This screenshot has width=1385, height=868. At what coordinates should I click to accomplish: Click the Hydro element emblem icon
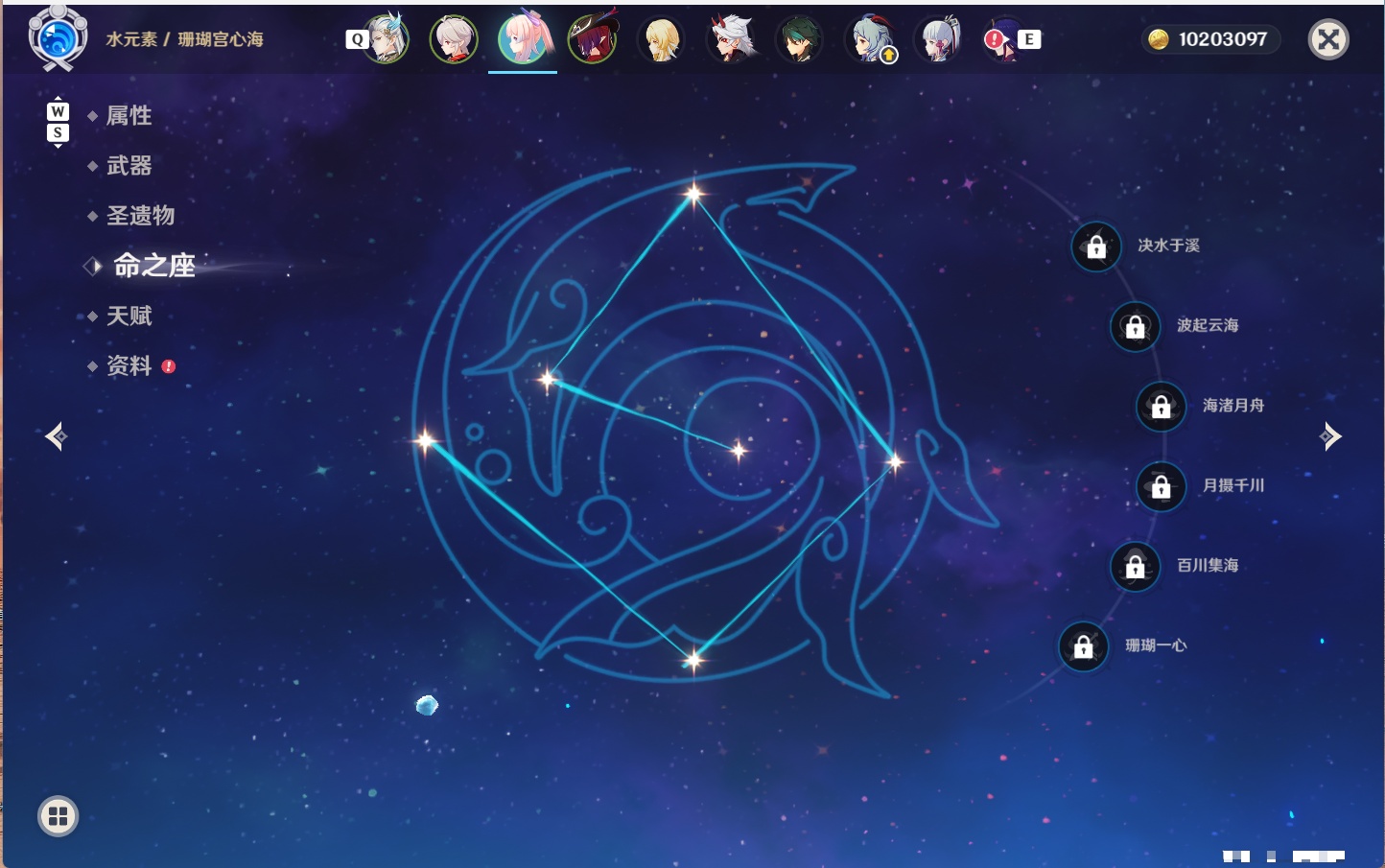pos(58,38)
